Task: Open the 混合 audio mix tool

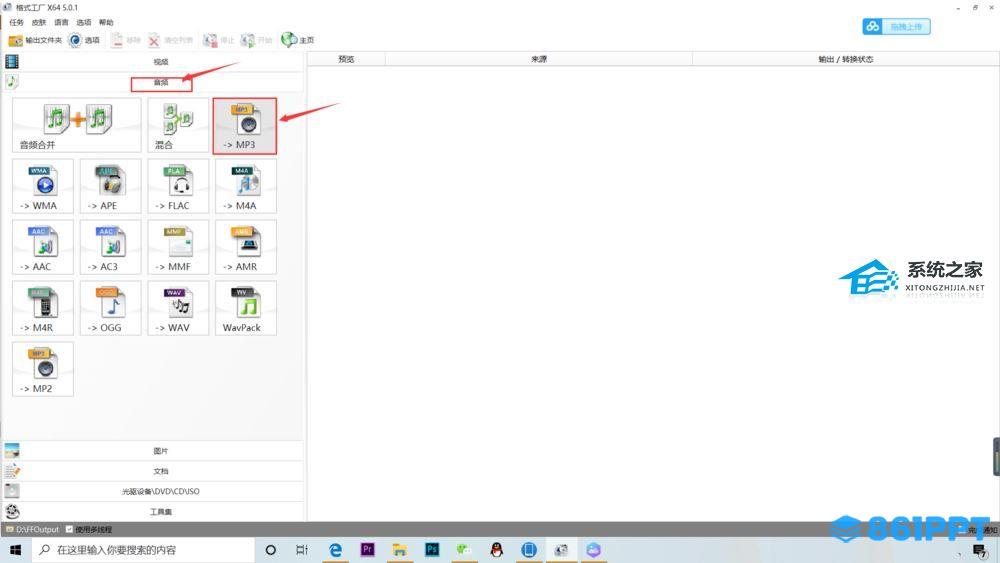Action: click(178, 125)
